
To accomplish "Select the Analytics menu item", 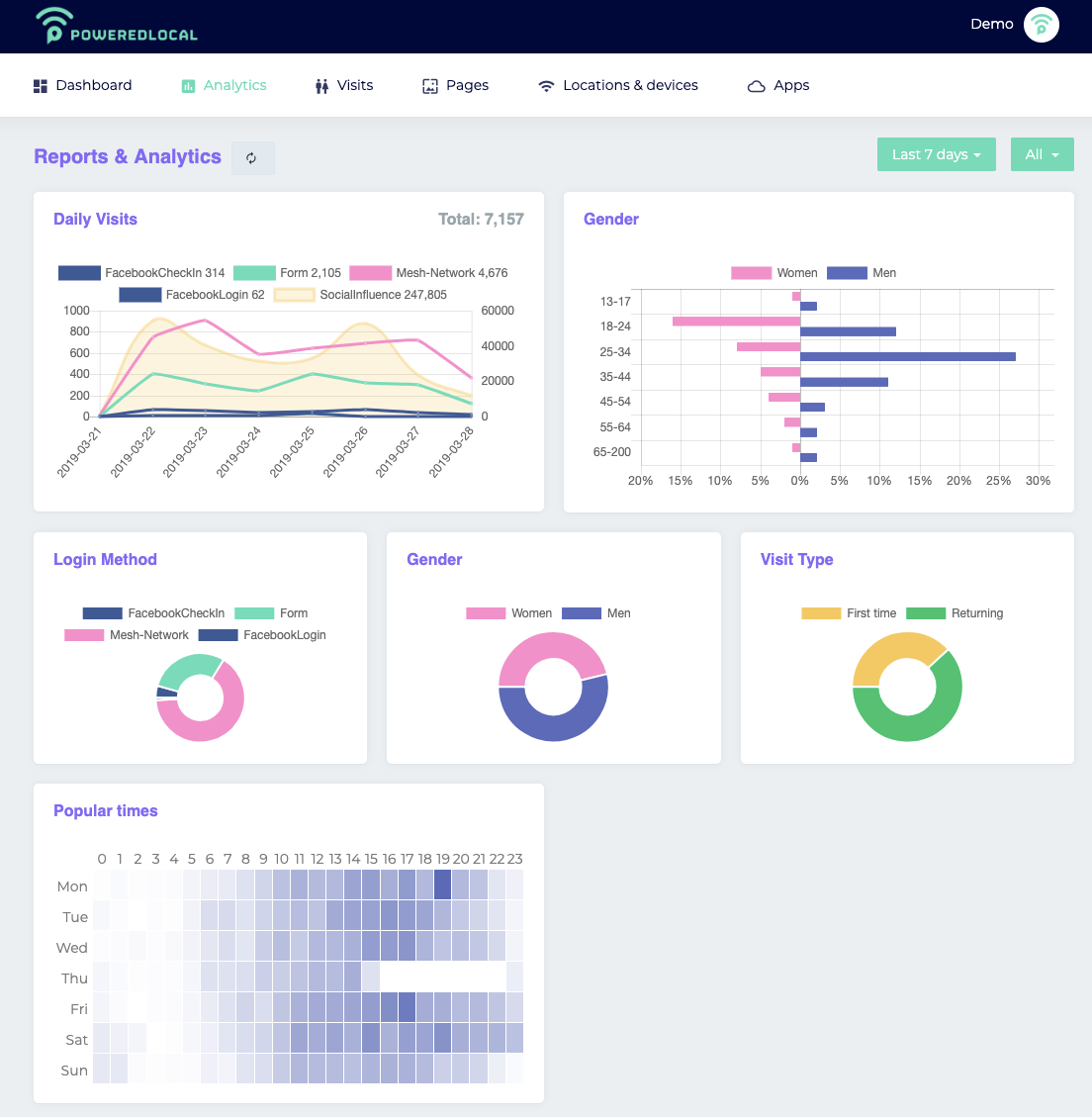I will click(224, 85).
